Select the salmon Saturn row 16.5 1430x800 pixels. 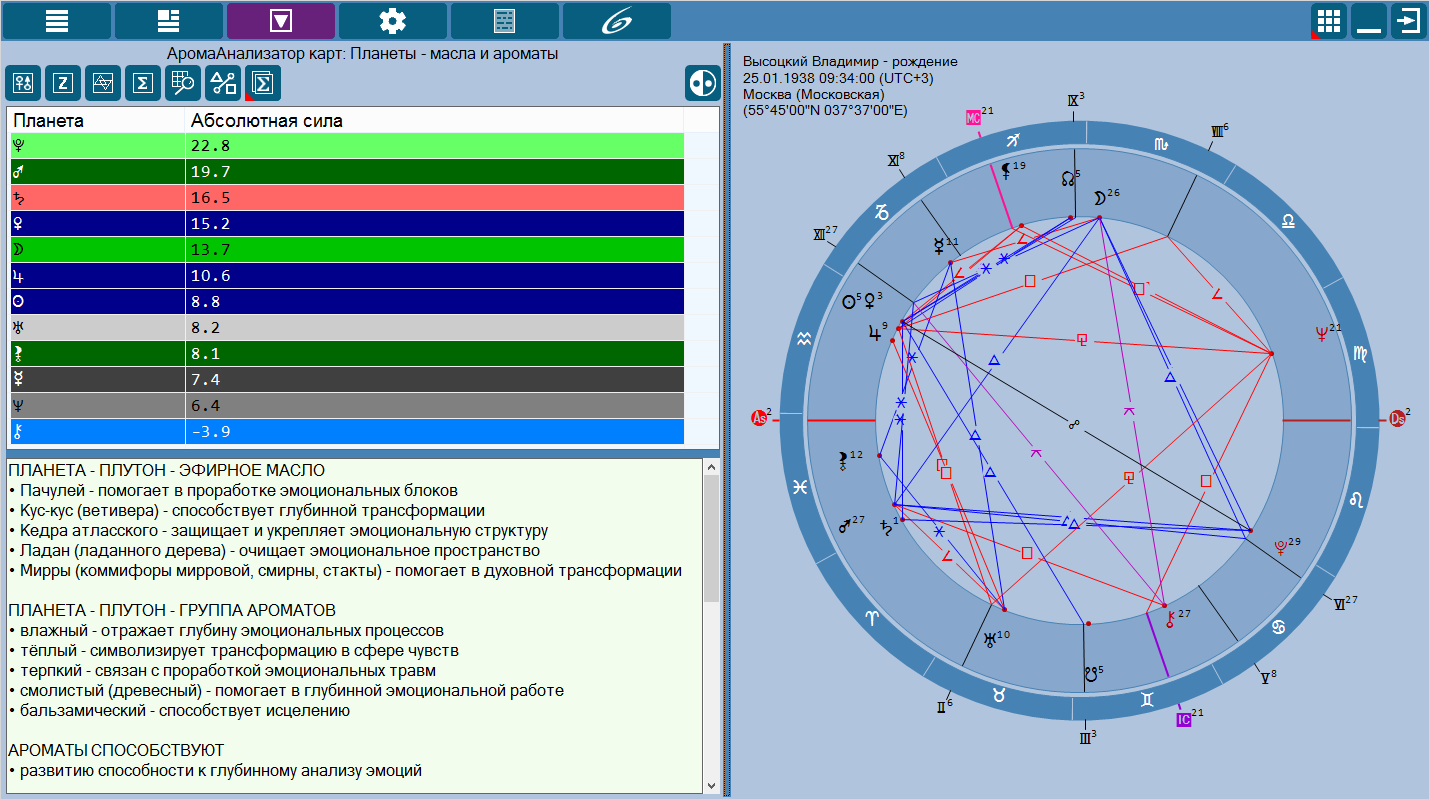(346, 198)
